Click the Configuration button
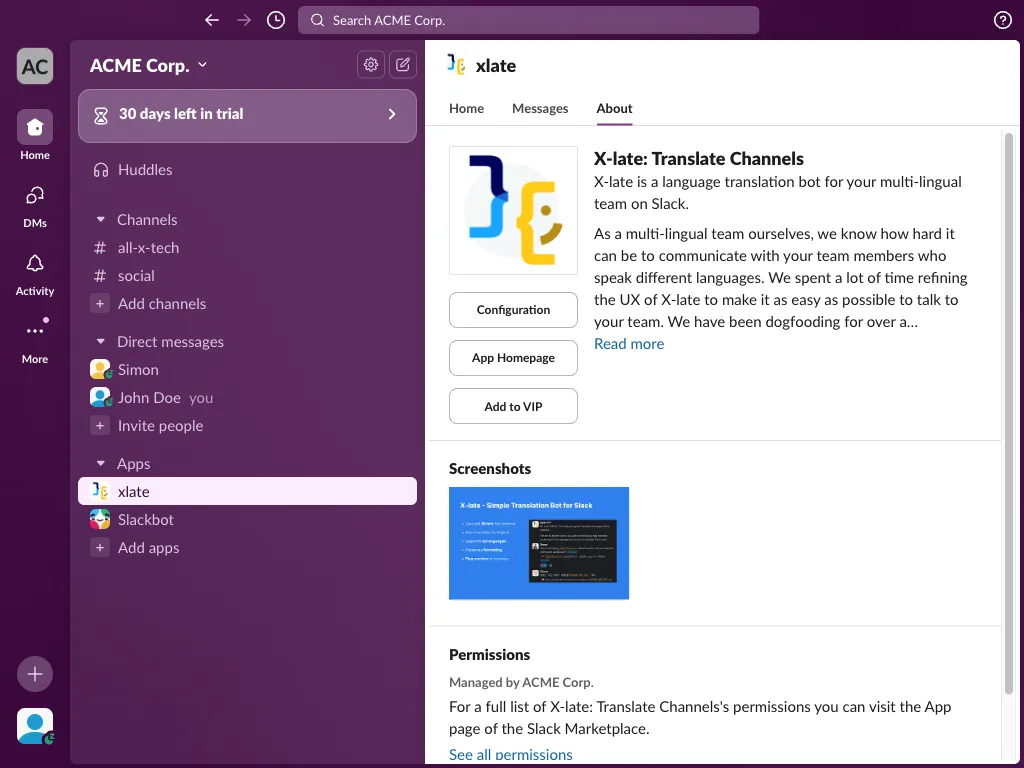Image resolution: width=1024 pixels, height=768 pixels. [513, 310]
